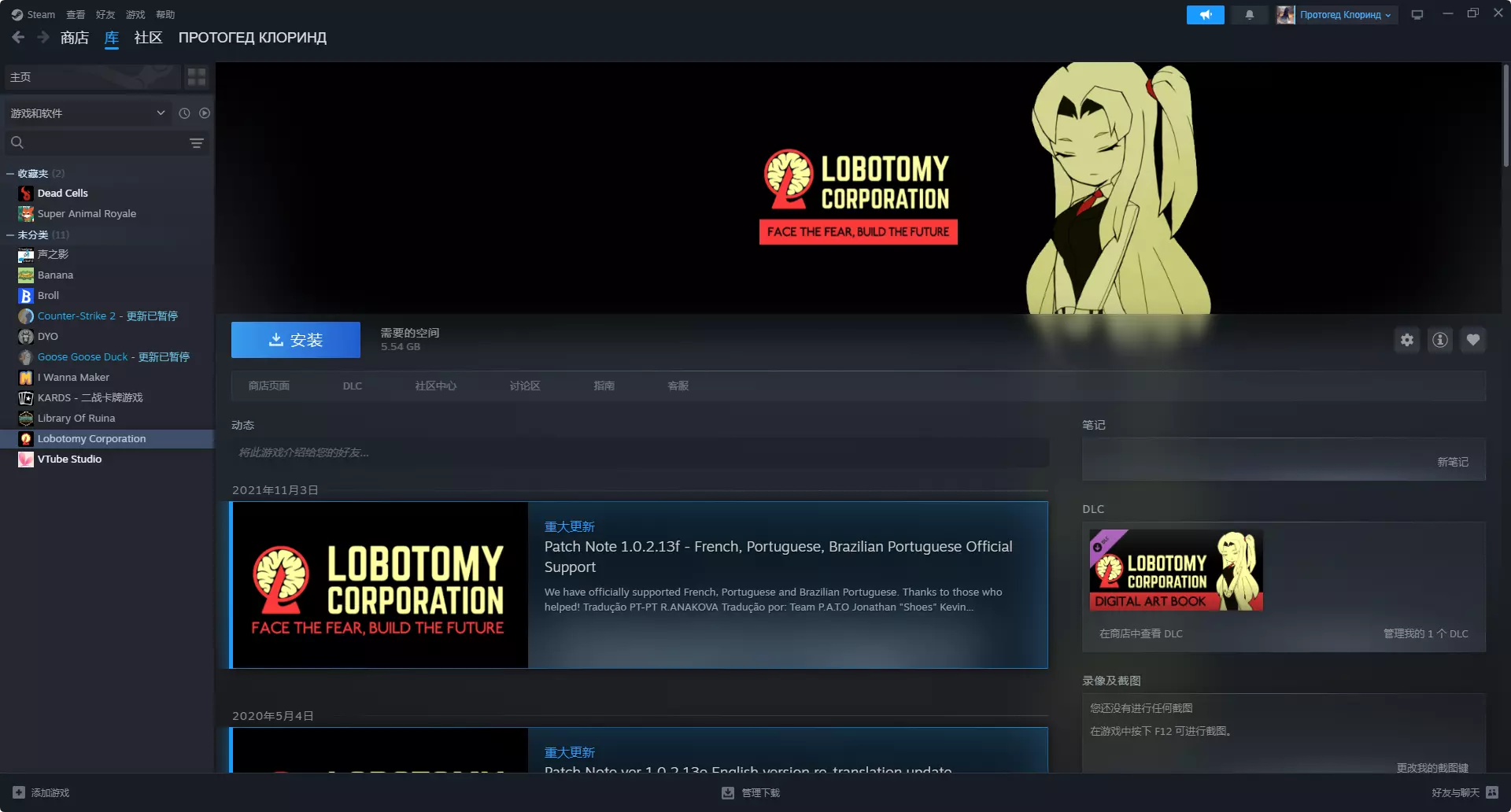1511x812 pixels.
Task: Click the Banana game icon
Action: click(x=26, y=275)
